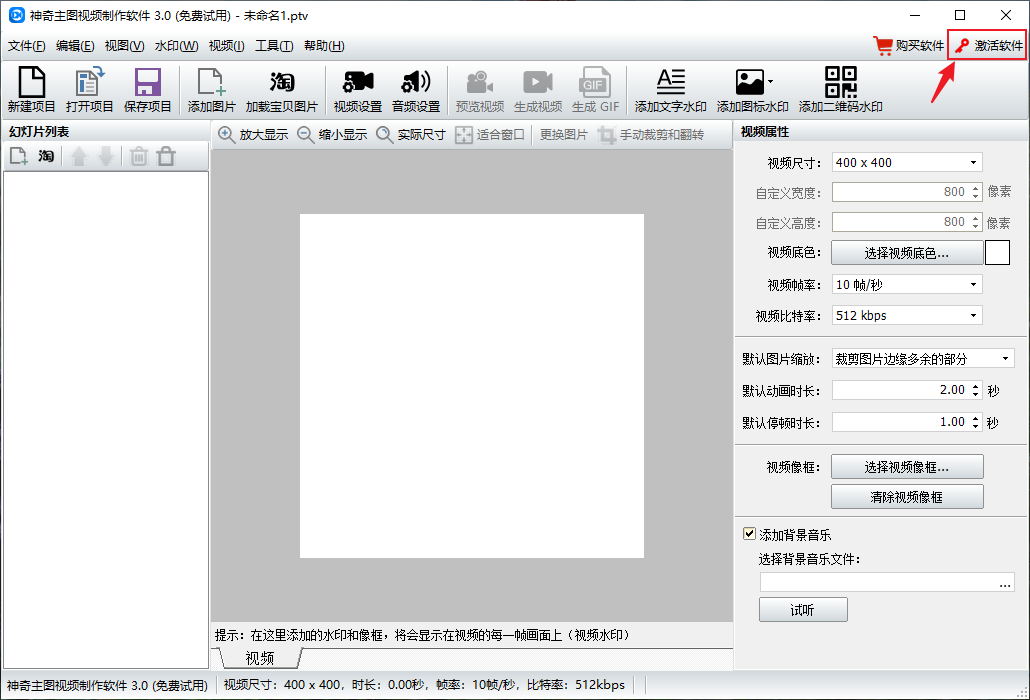
Task: Open a project with 打开项目
Action: click(89, 89)
